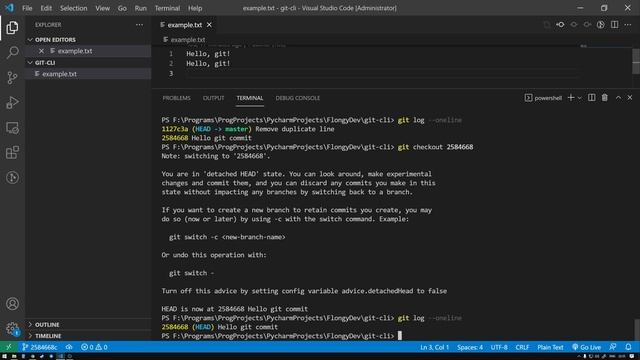Click Explorer panel more actions ellipsis
640x360 pixels.
(x=139, y=25)
